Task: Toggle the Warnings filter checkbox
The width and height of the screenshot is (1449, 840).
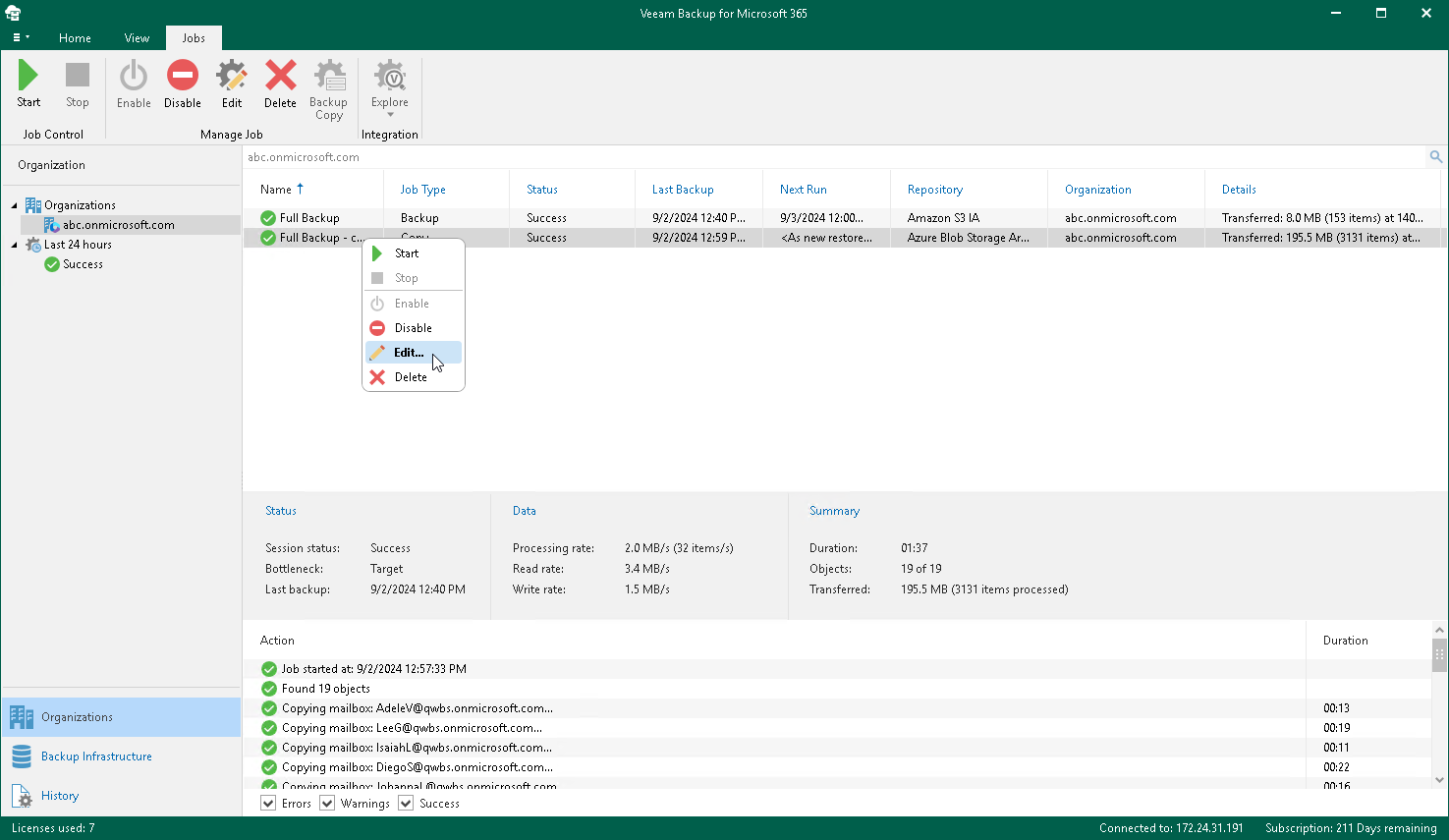Action: 327,804
